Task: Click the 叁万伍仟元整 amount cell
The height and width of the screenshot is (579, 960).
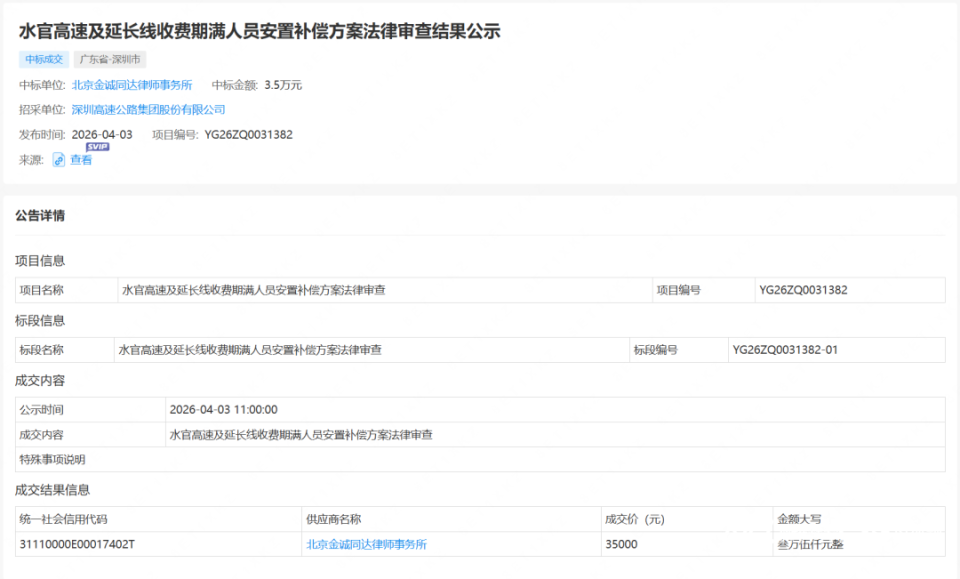Action: [x=858, y=544]
